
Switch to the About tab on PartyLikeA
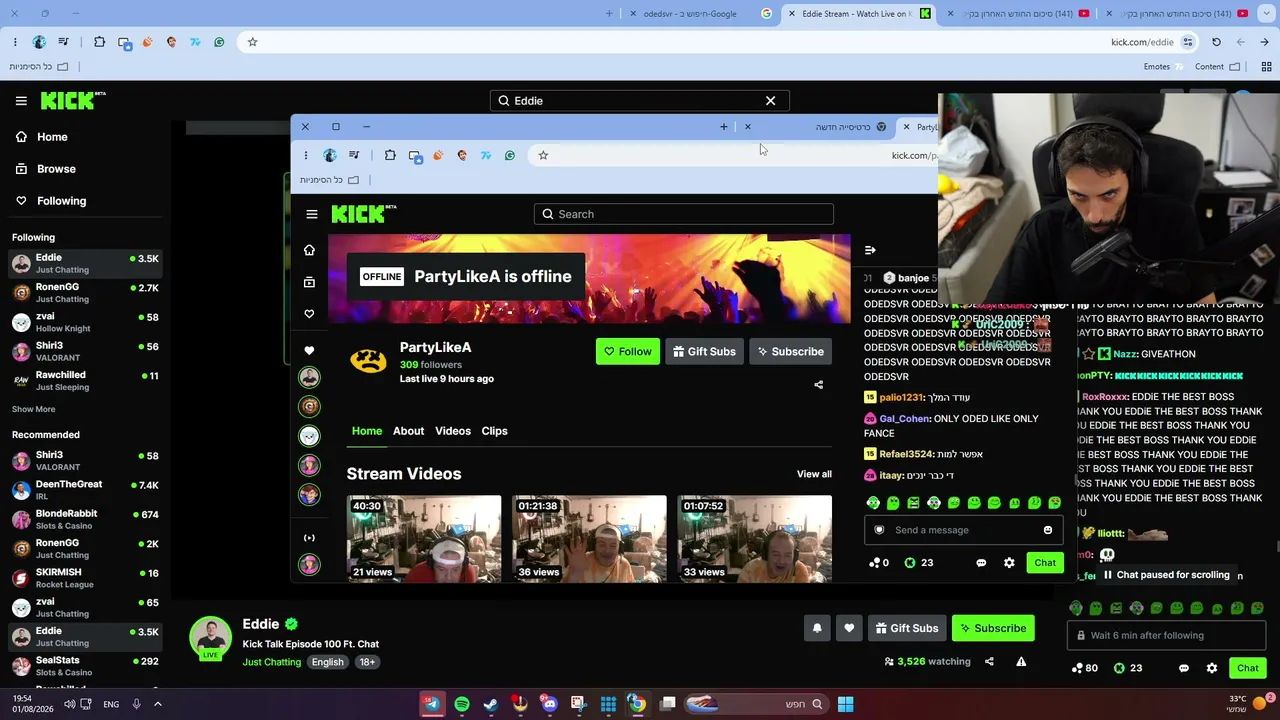[x=408, y=431]
